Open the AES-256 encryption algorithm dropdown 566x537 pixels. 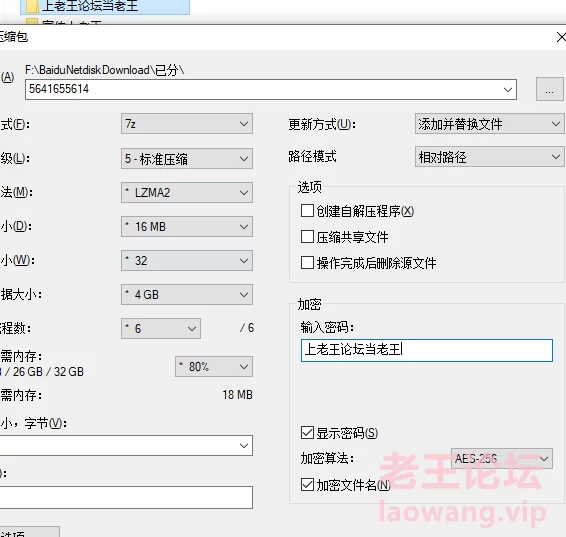502,458
